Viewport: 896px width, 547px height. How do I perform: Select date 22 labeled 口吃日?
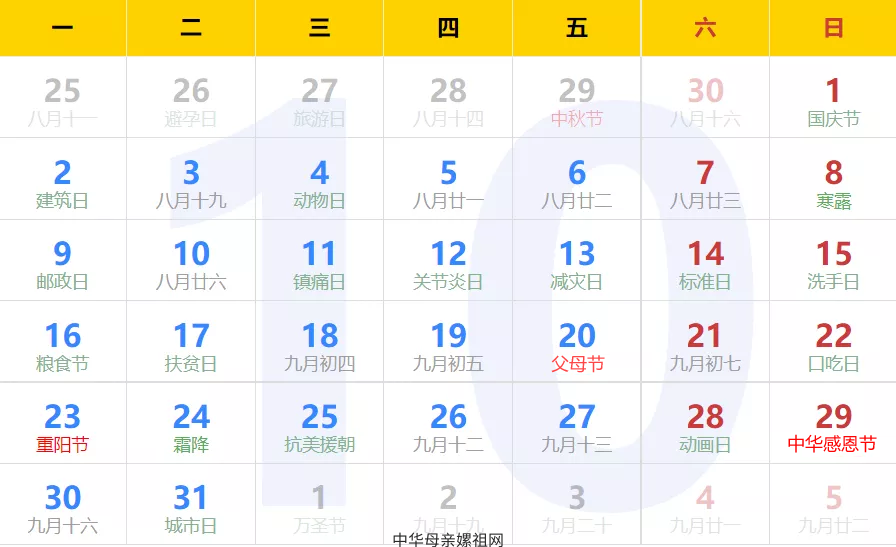click(833, 342)
